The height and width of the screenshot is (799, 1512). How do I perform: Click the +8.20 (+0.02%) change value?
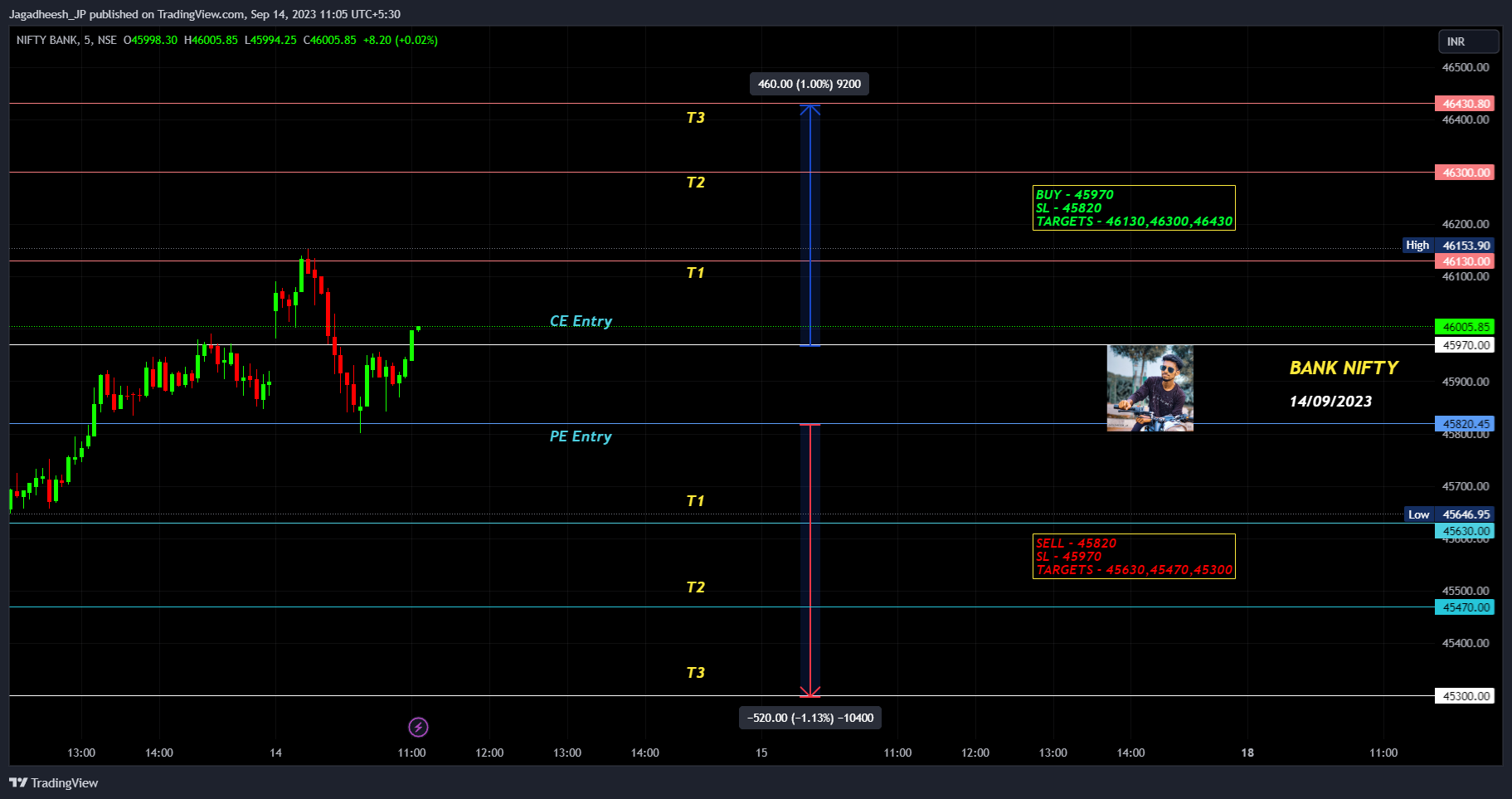[401, 40]
